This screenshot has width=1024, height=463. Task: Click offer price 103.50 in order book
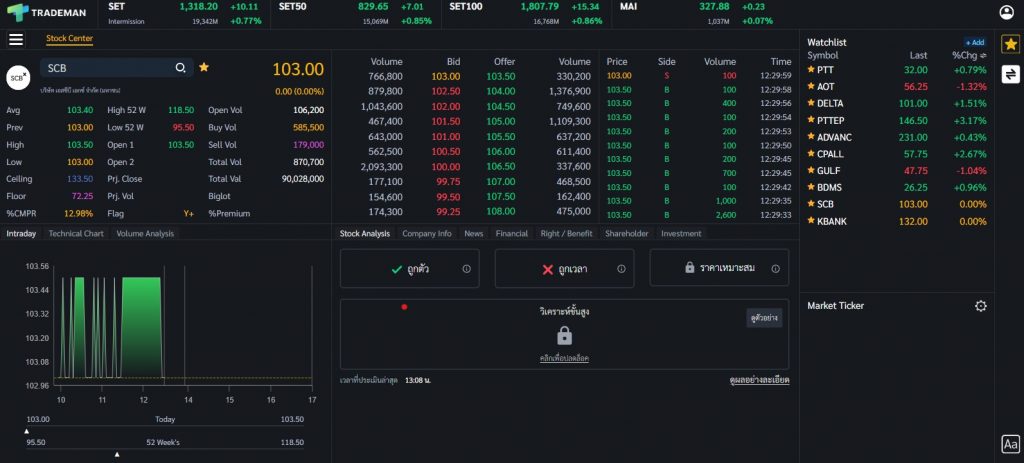click(x=501, y=76)
